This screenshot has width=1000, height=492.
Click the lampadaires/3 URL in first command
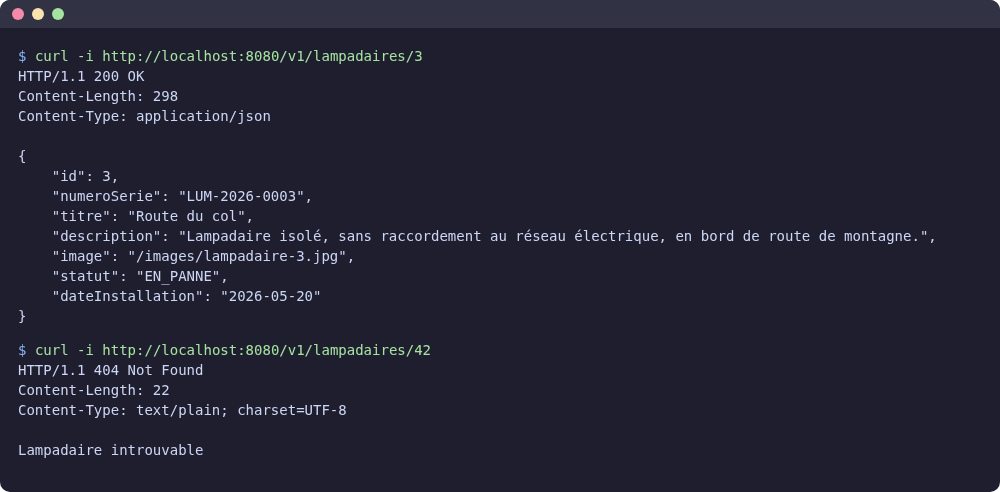pyautogui.click(x=262, y=57)
